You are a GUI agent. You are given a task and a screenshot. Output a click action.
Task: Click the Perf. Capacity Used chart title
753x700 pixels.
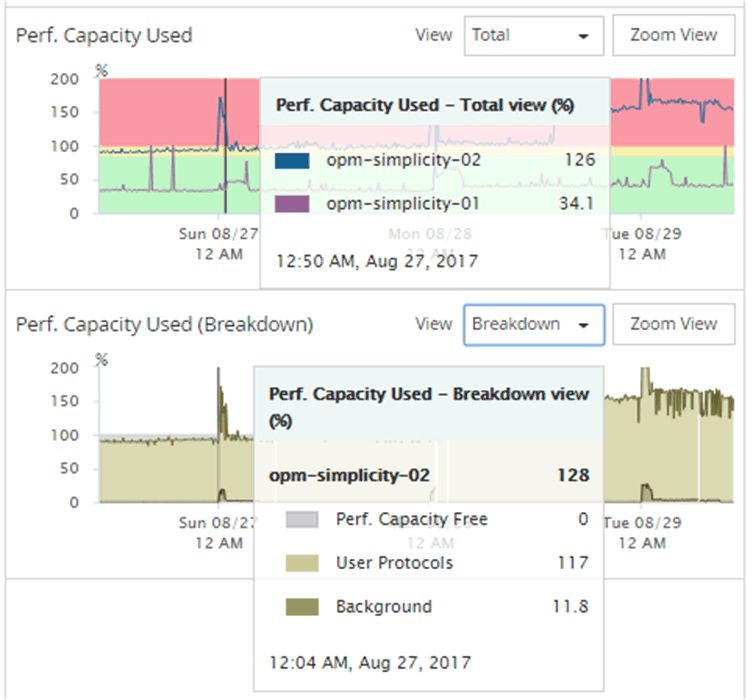pyautogui.click(x=104, y=35)
